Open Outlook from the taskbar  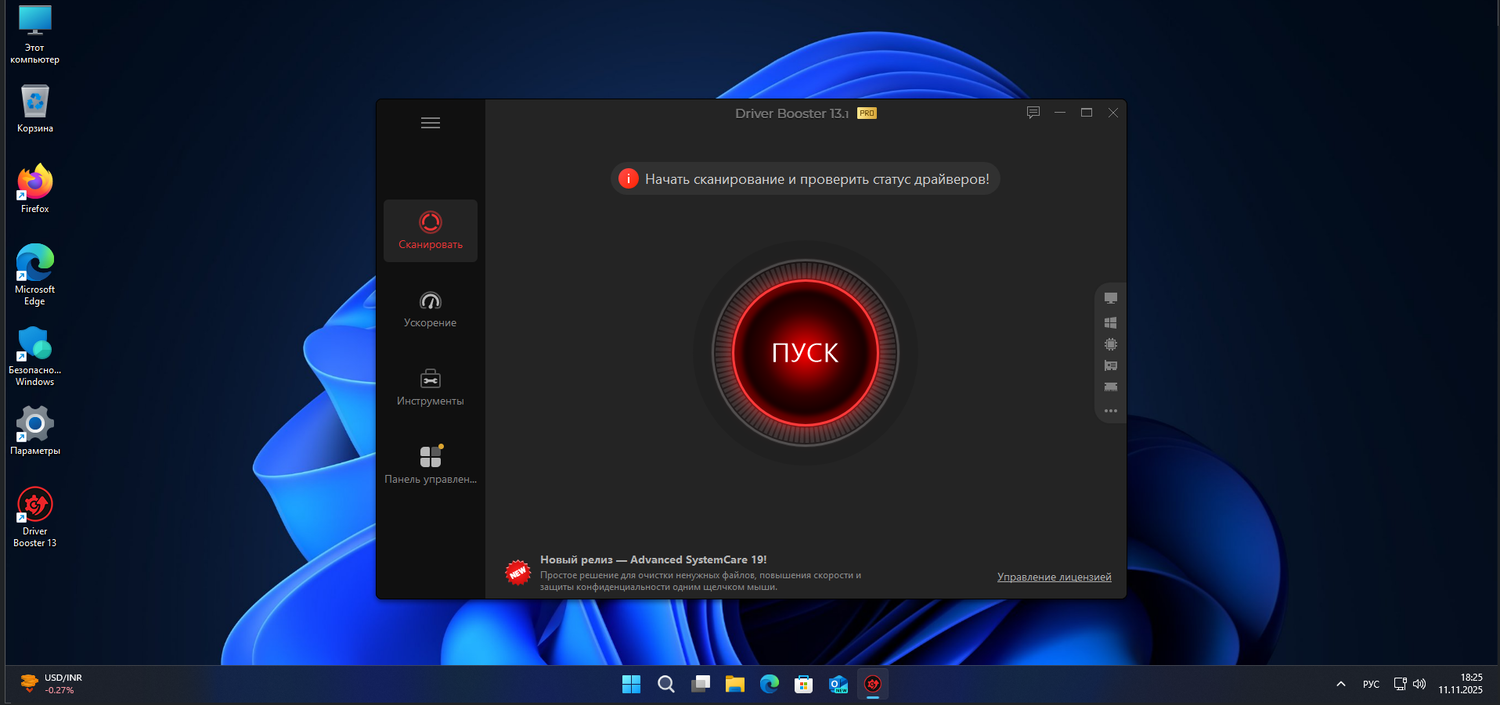pyautogui.click(x=838, y=684)
